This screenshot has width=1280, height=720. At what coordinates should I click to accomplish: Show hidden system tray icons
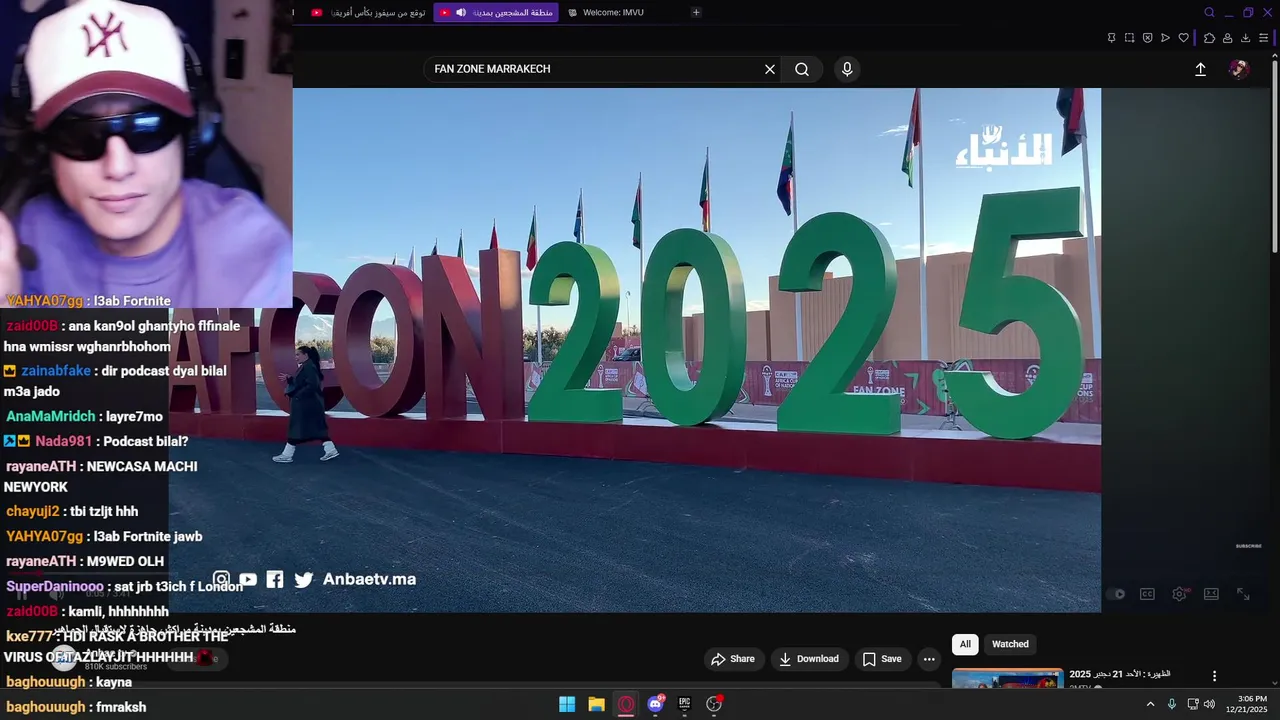pos(1150,704)
